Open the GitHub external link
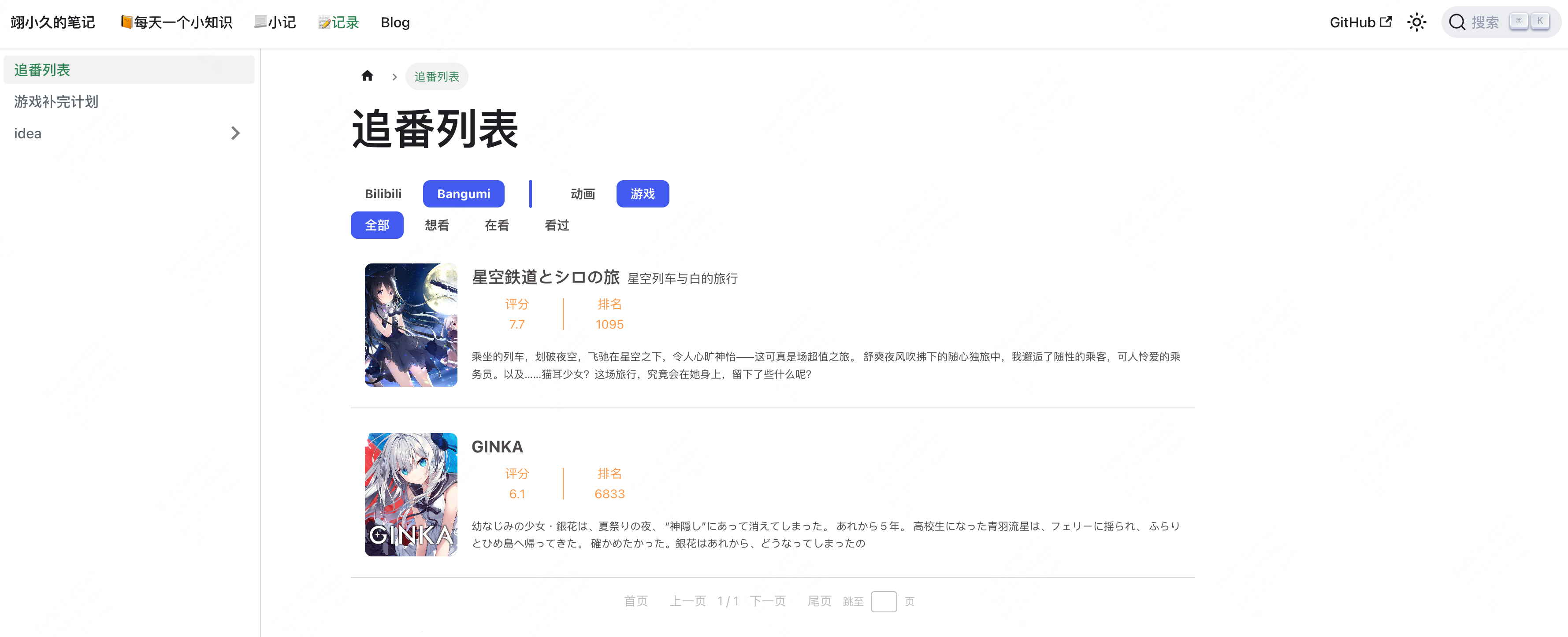This screenshot has height=637, width=1568. pos(1360,22)
